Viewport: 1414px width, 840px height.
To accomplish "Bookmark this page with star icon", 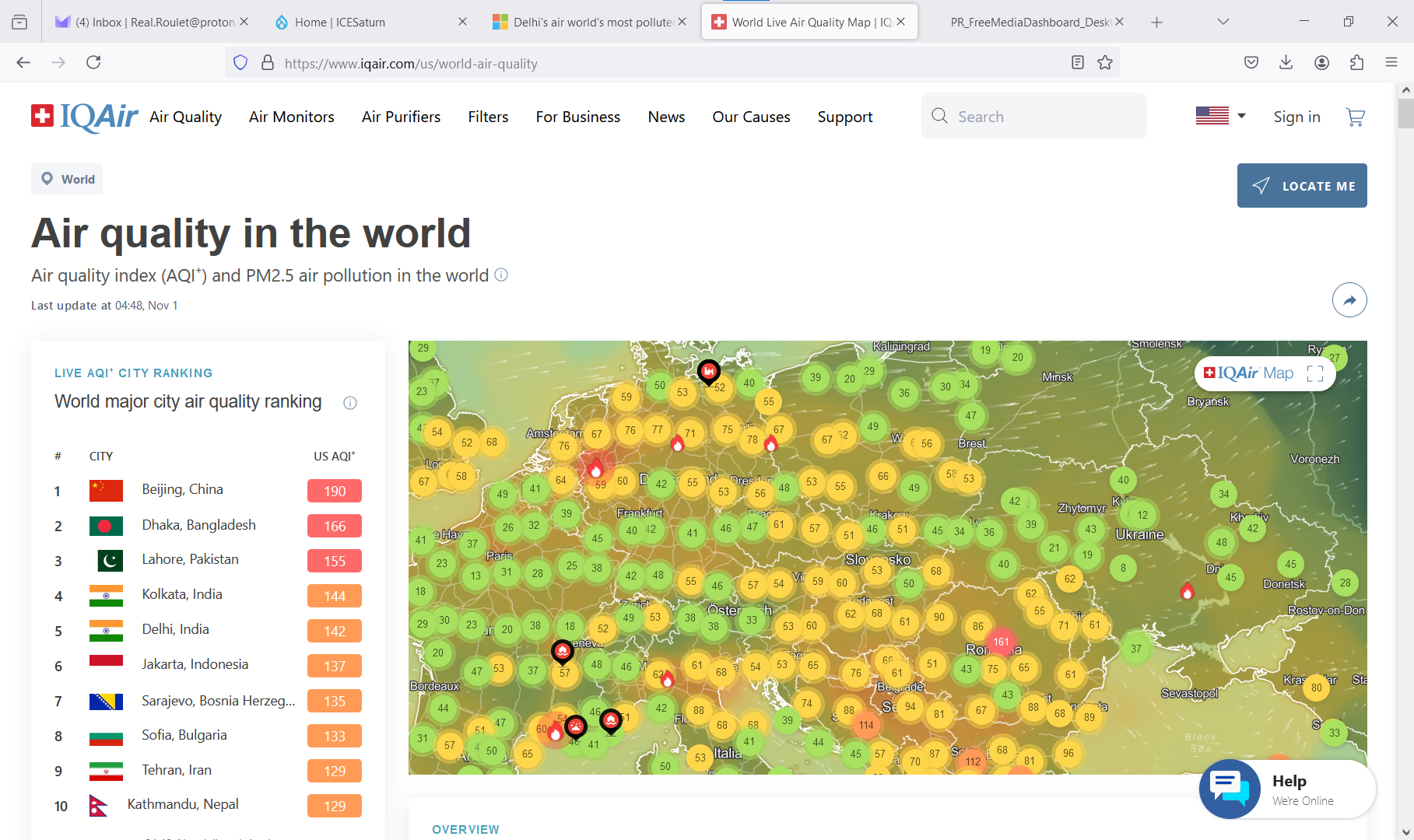I will coord(1105,63).
